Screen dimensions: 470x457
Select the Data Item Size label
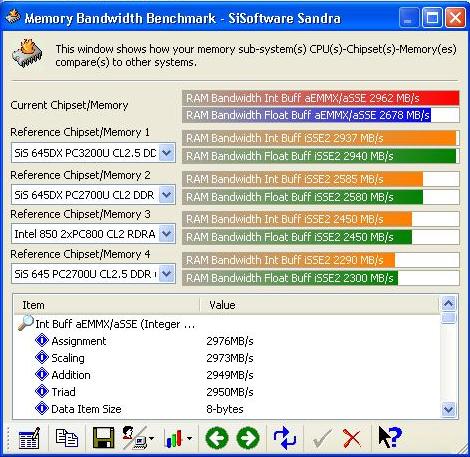[86, 409]
